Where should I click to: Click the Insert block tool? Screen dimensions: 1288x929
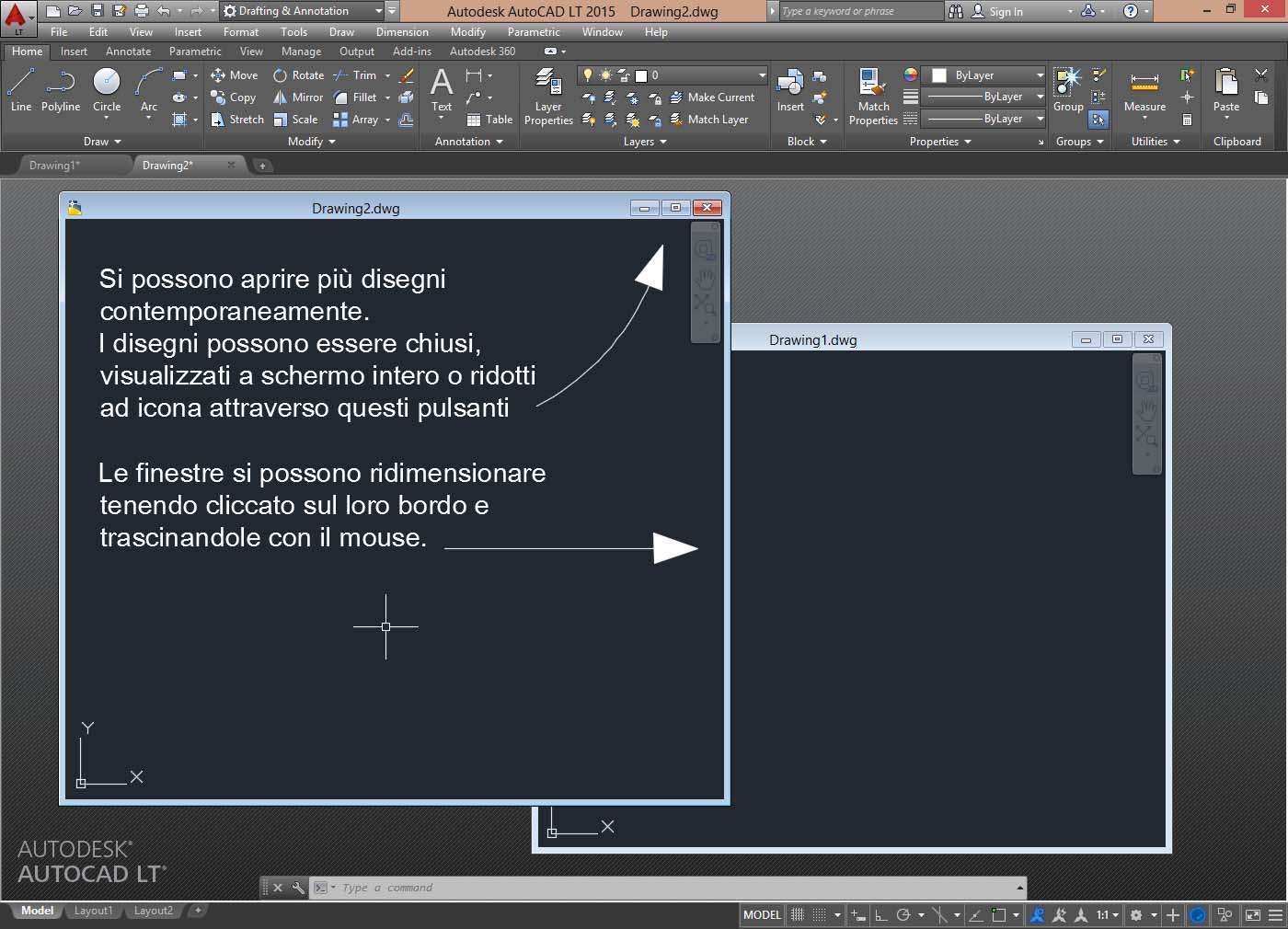[x=790, y=90]
